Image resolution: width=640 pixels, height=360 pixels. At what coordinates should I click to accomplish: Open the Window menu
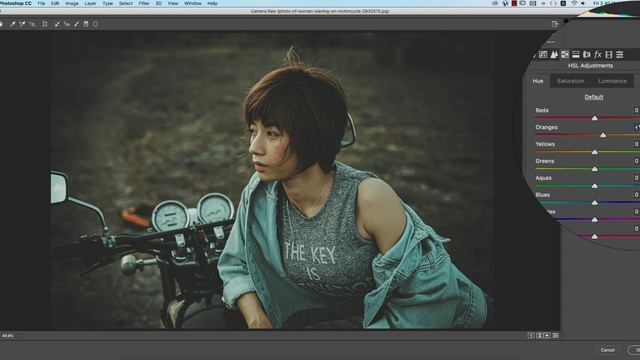(x=193, y=3)
